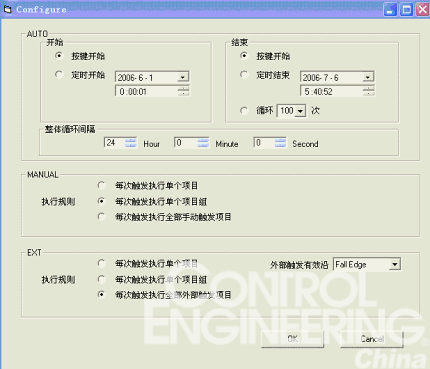Choose EXT 每次触发执行单个项目组 radio

(x=102, y=279)
